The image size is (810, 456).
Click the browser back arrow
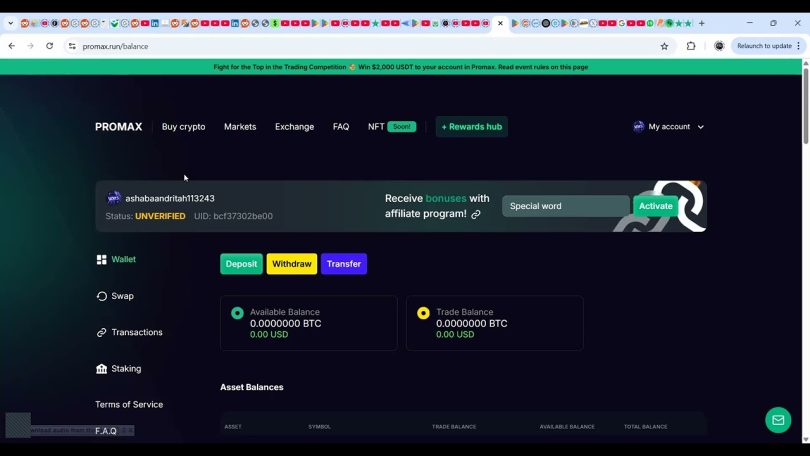[x=12, y=46]
